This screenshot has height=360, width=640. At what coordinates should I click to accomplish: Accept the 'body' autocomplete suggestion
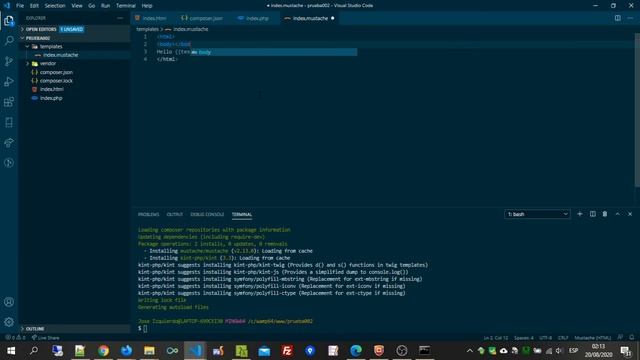tap(274, 52)
